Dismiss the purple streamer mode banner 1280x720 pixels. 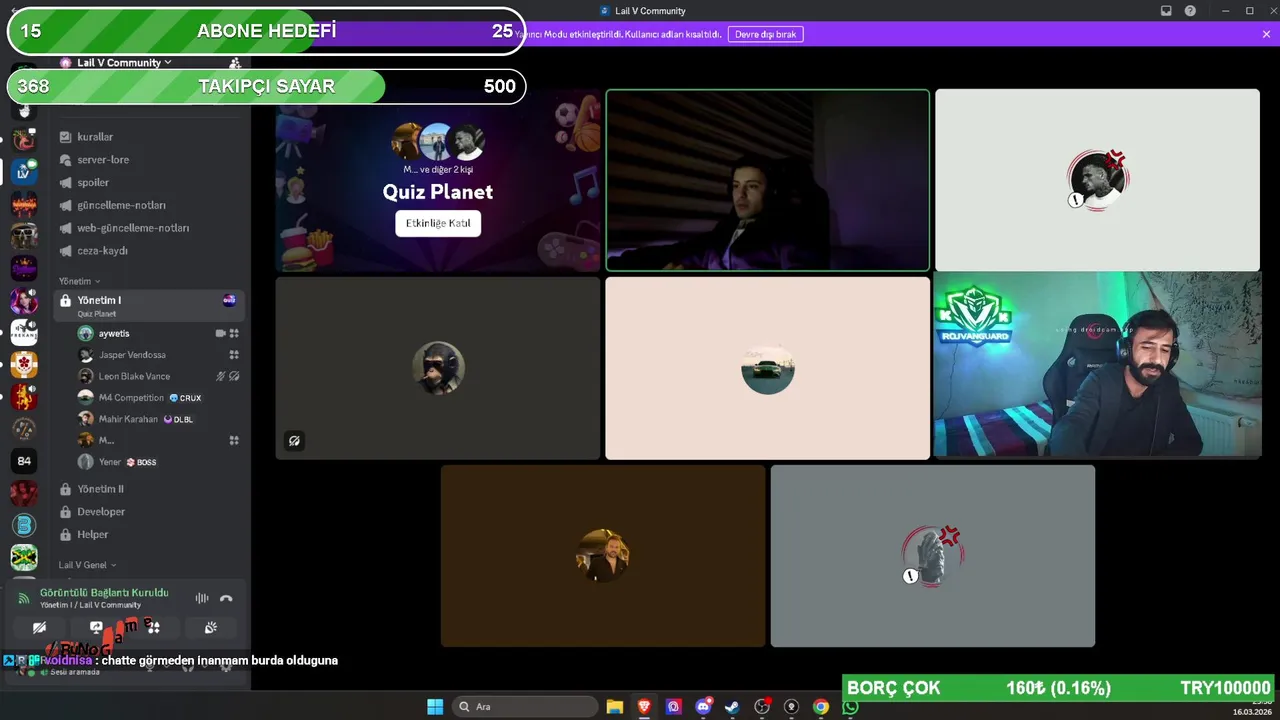coord(1266,34)
